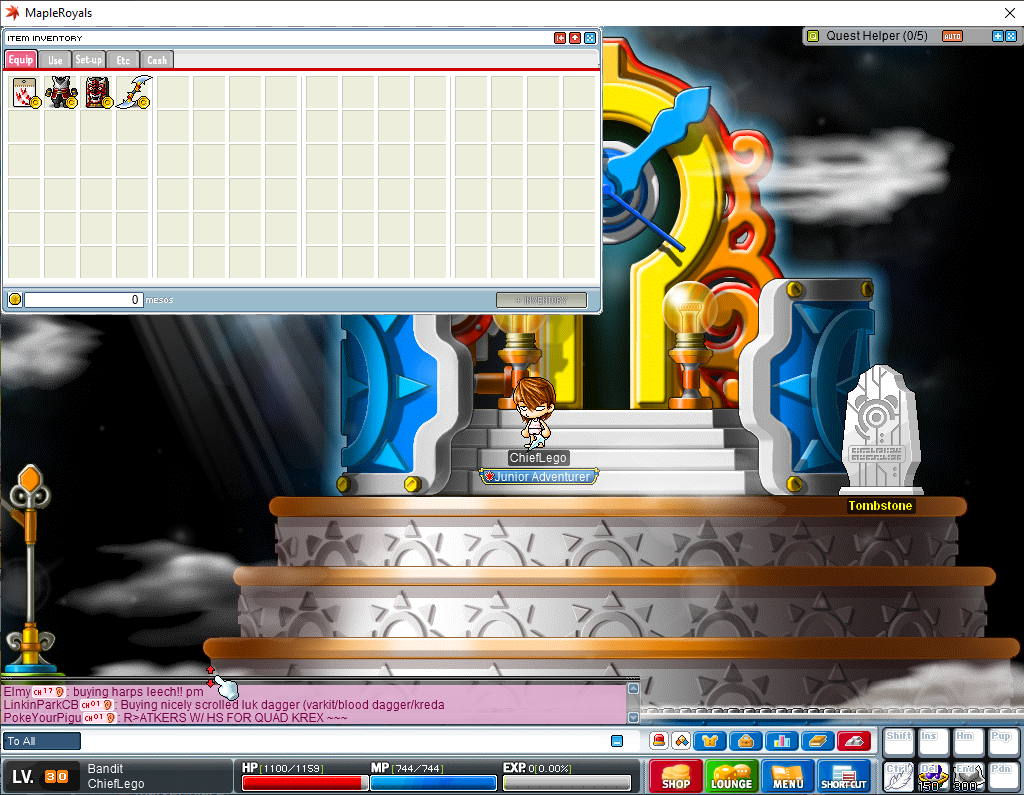The height and width of the screenshot is (795, 1024).
Task: Switch to the Use inventory tab
Action: (x=55, y=60)
